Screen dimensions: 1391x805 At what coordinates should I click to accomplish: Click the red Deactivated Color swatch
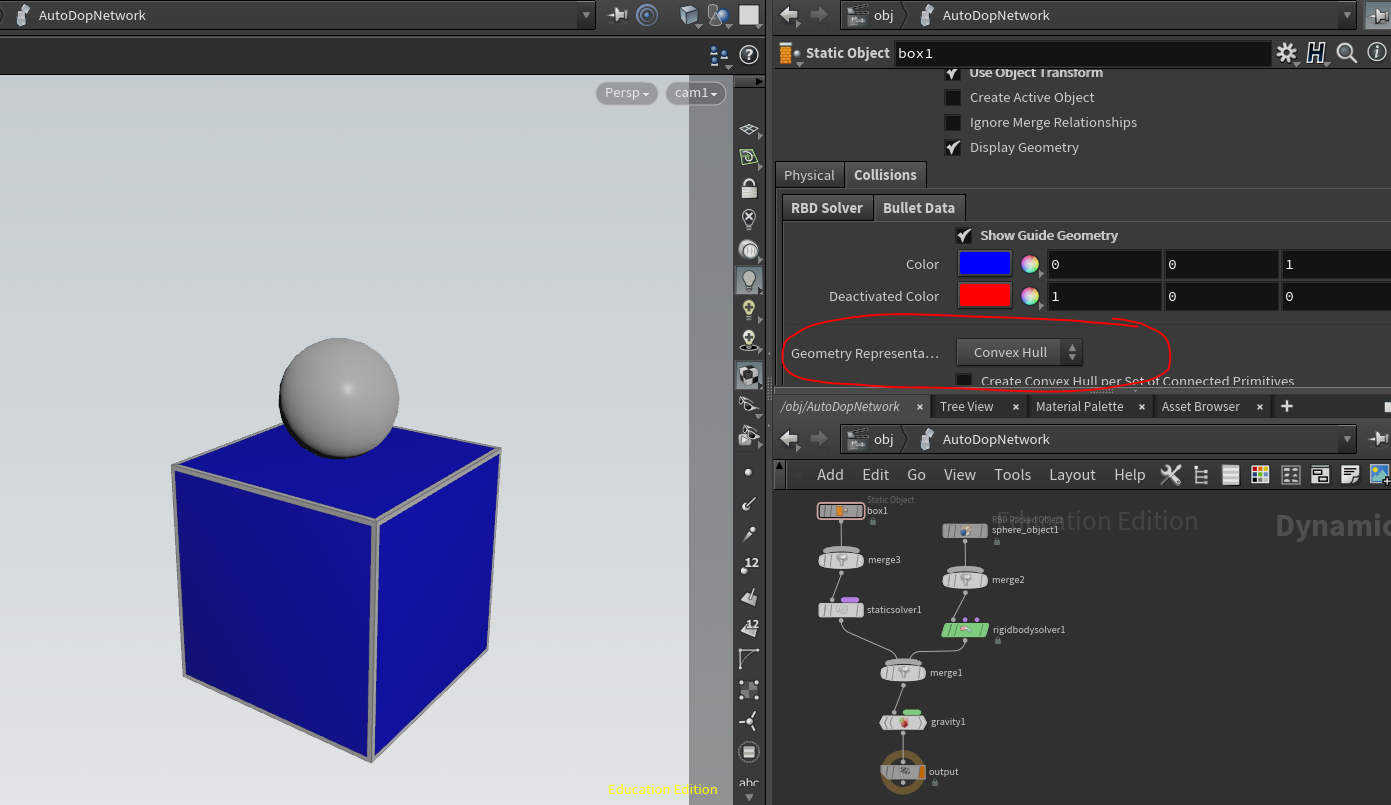(984, 296)
